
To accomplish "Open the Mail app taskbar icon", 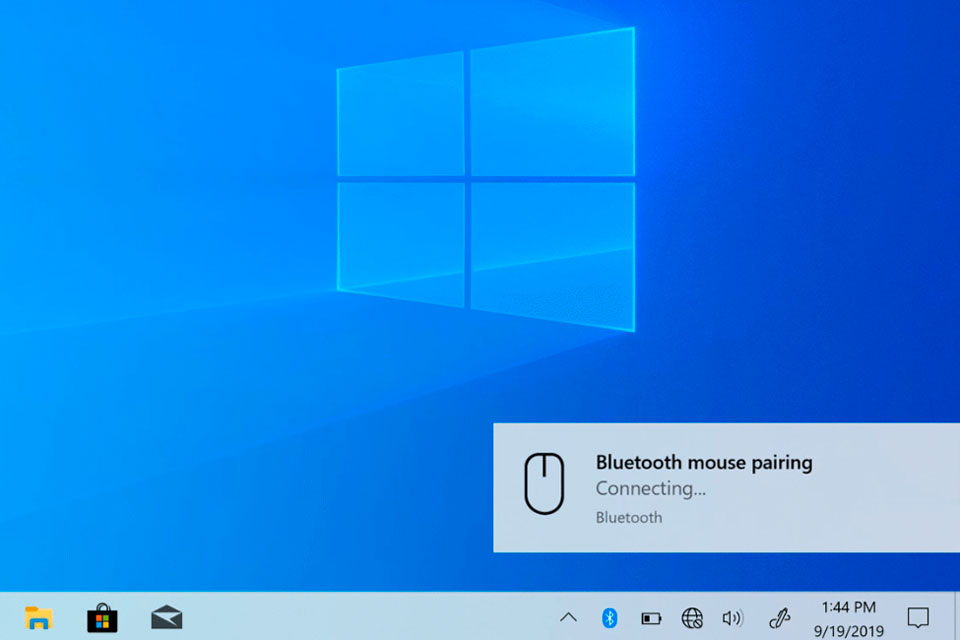I will point(167,617).
